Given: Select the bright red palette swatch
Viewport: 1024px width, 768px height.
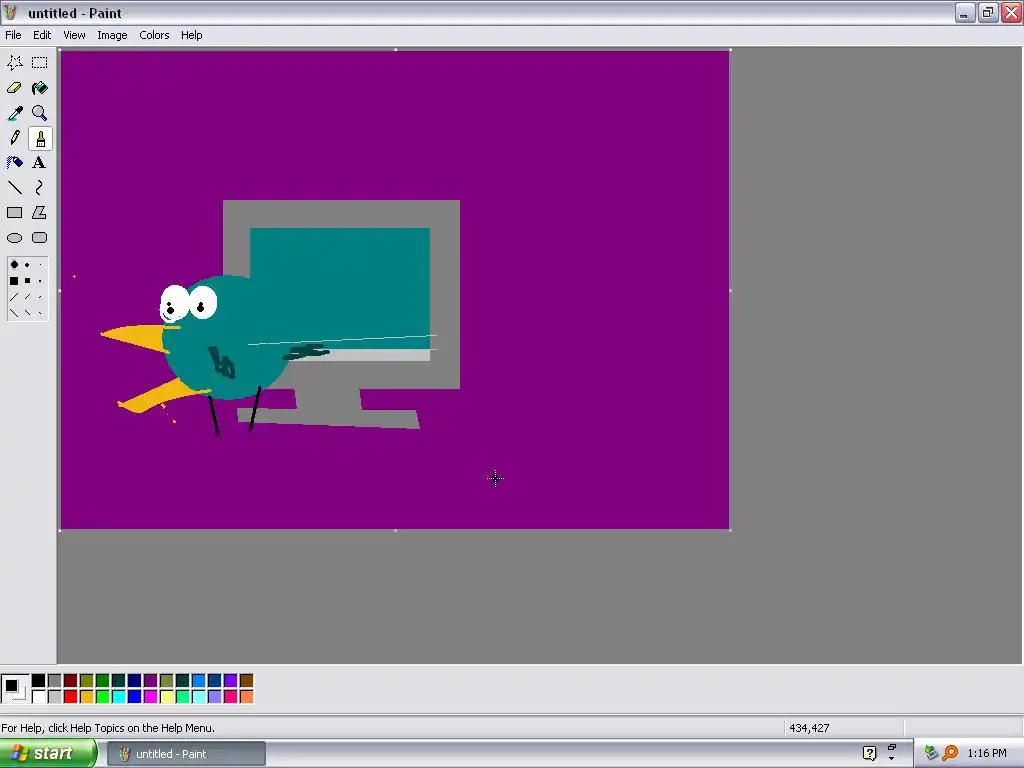Looking at the screenshot, I should click(71, 697).
